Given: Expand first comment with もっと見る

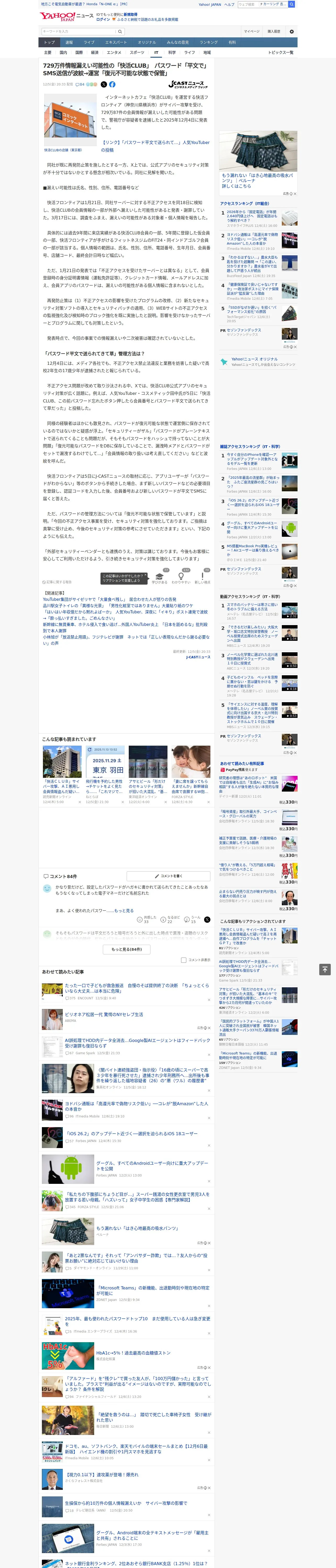Looking at the screenshot, I should pos(124,910).
